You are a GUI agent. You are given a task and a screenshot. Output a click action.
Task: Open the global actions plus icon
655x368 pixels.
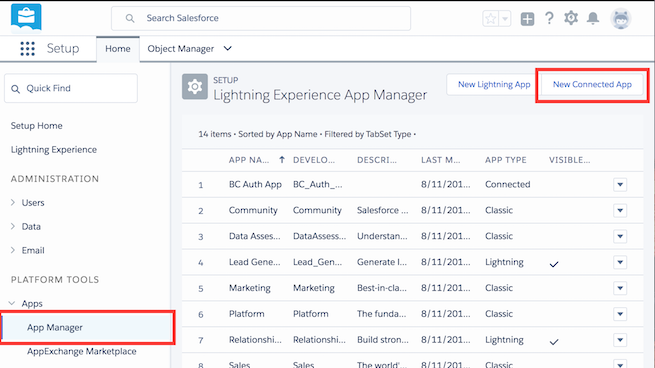pos(527,19)
